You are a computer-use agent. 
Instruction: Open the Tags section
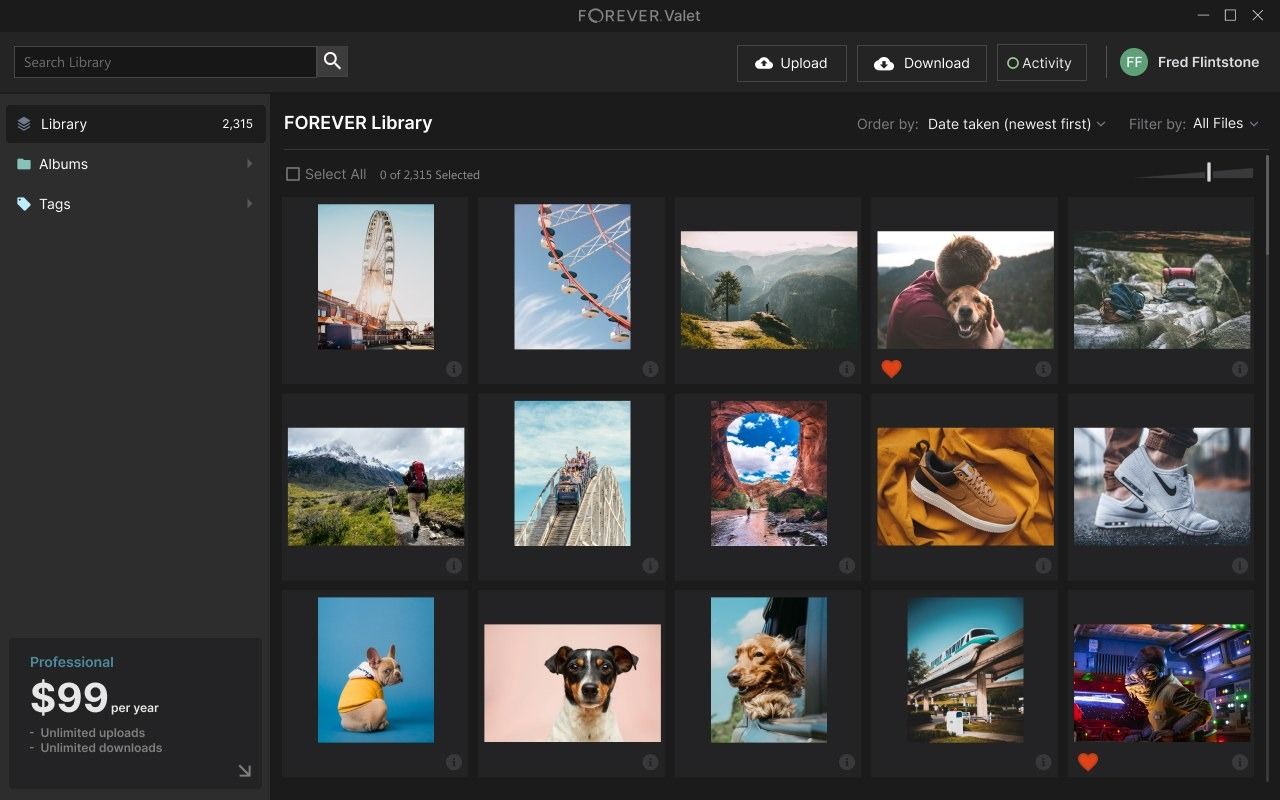[x=136, y=204]
